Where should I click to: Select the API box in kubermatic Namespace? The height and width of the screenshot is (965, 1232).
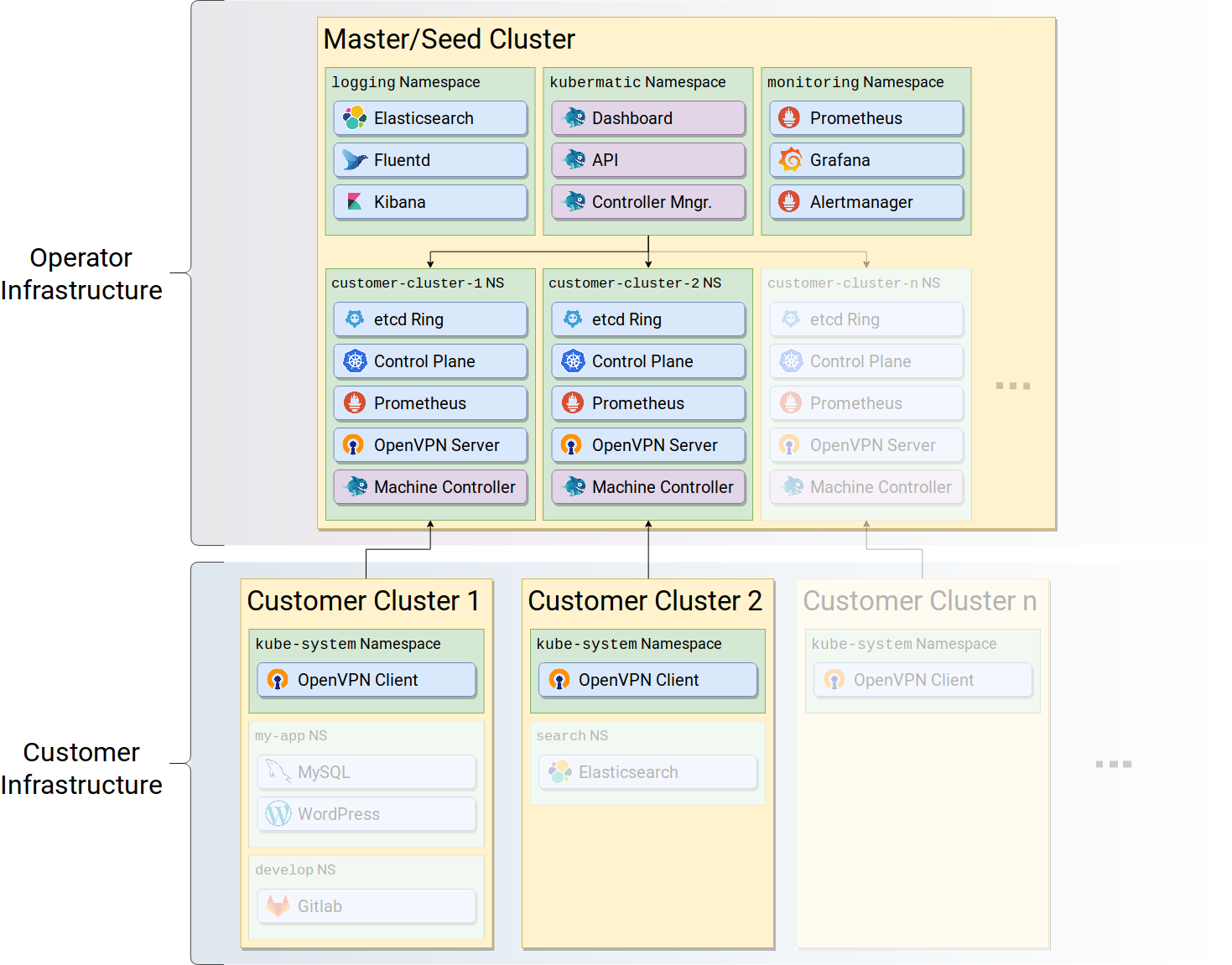point(647,160)
